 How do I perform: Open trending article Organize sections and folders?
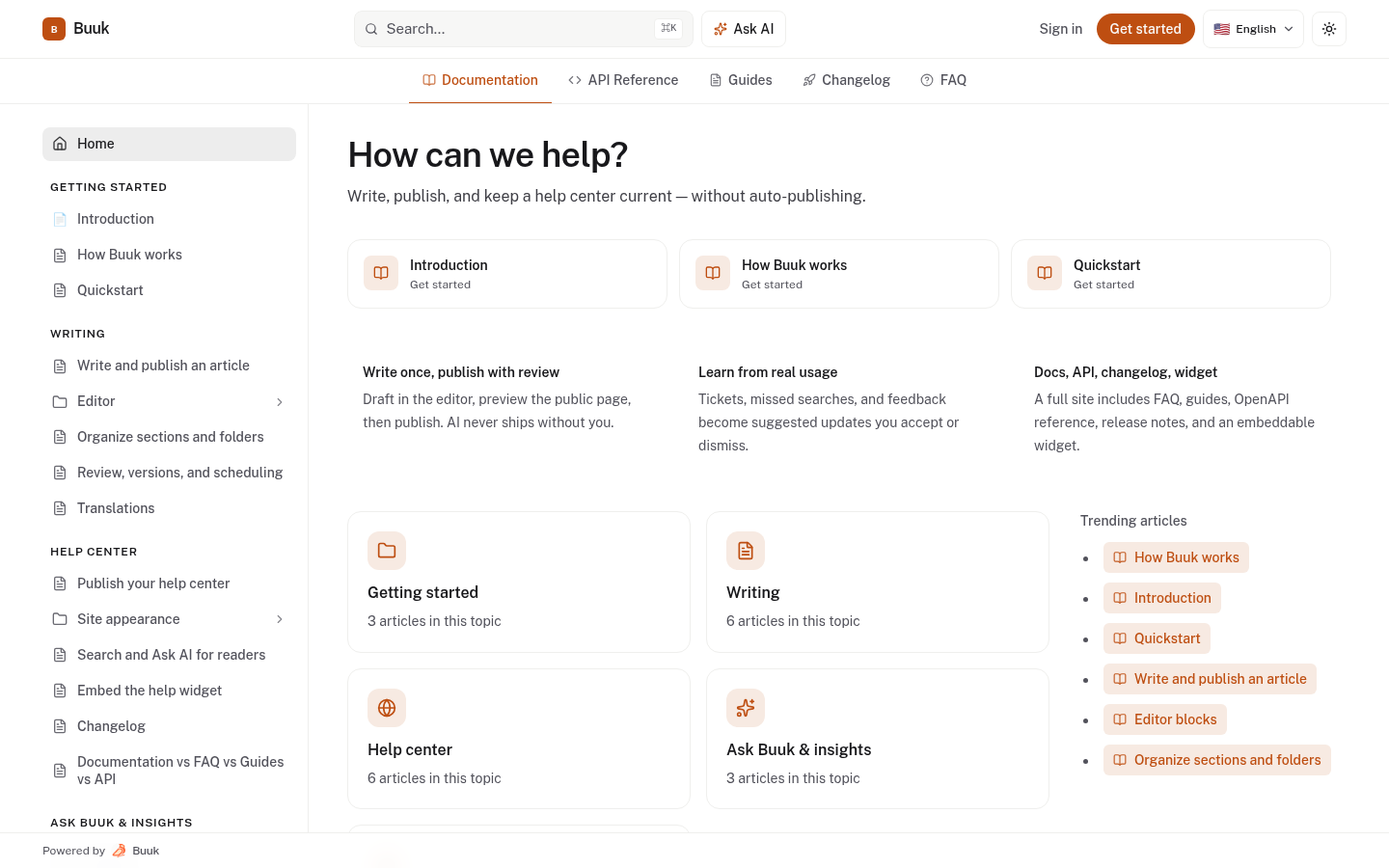point(1217,760)
